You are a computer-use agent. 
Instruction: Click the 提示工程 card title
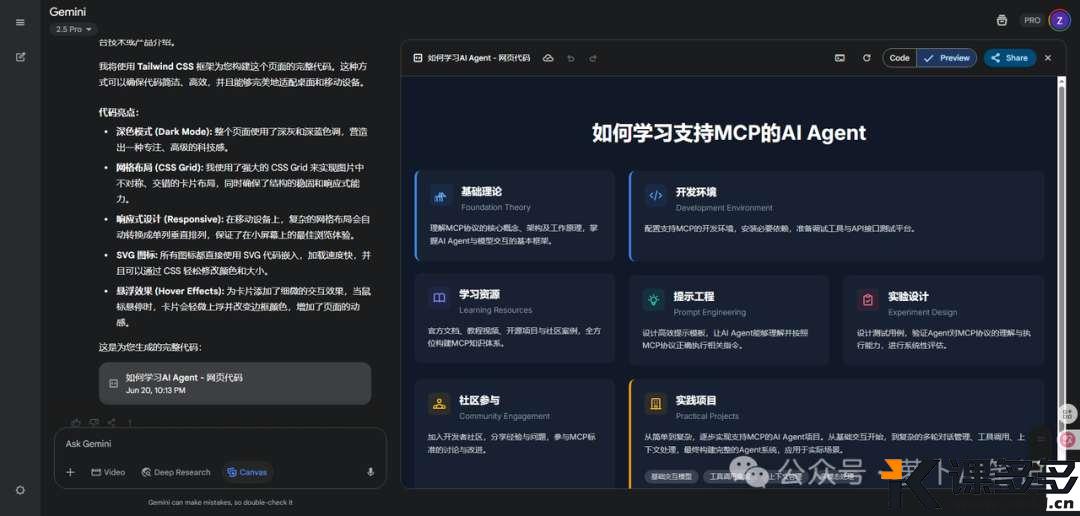coord(694,297)
